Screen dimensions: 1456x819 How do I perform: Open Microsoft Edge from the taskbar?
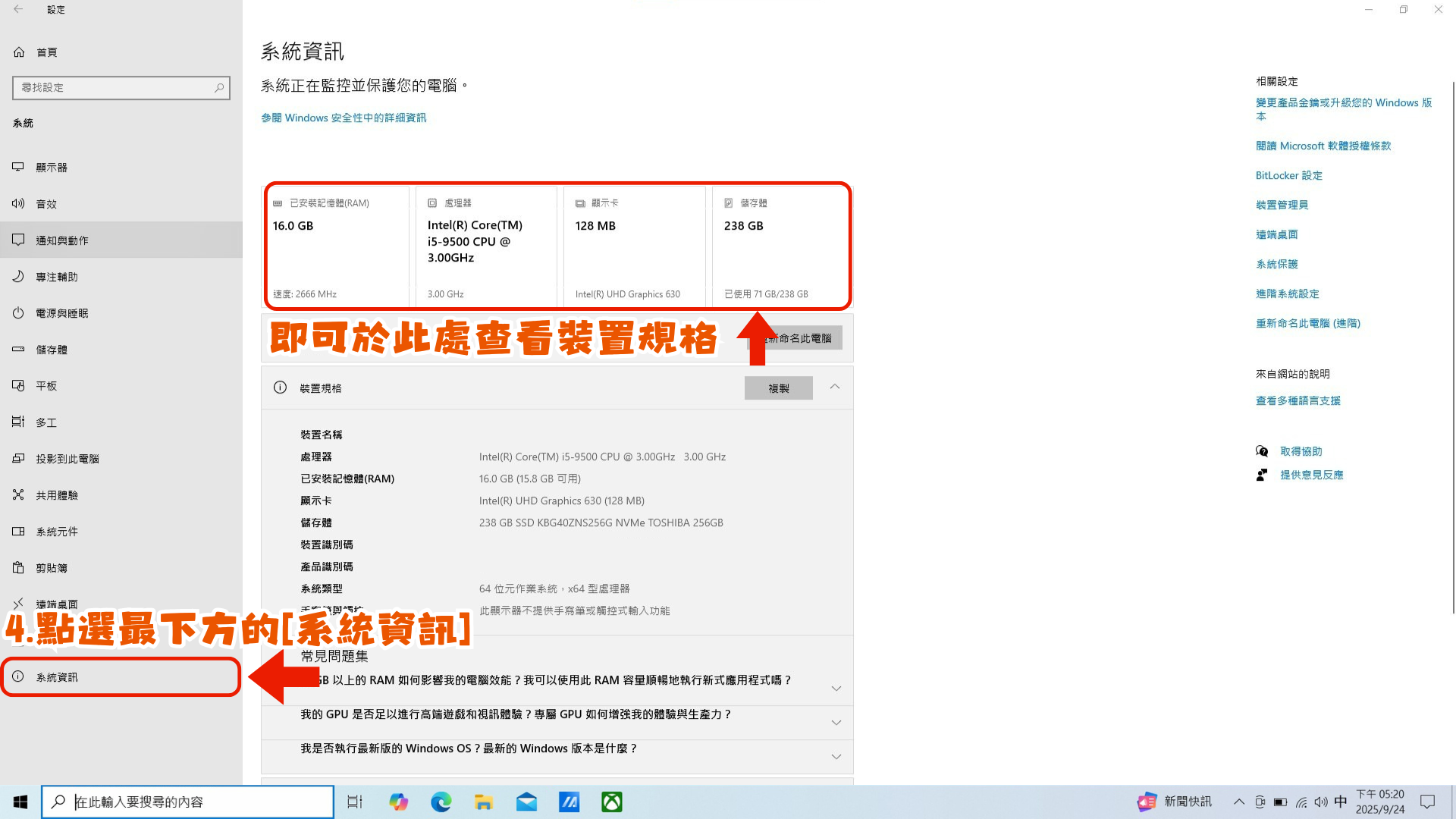(441, 802)
